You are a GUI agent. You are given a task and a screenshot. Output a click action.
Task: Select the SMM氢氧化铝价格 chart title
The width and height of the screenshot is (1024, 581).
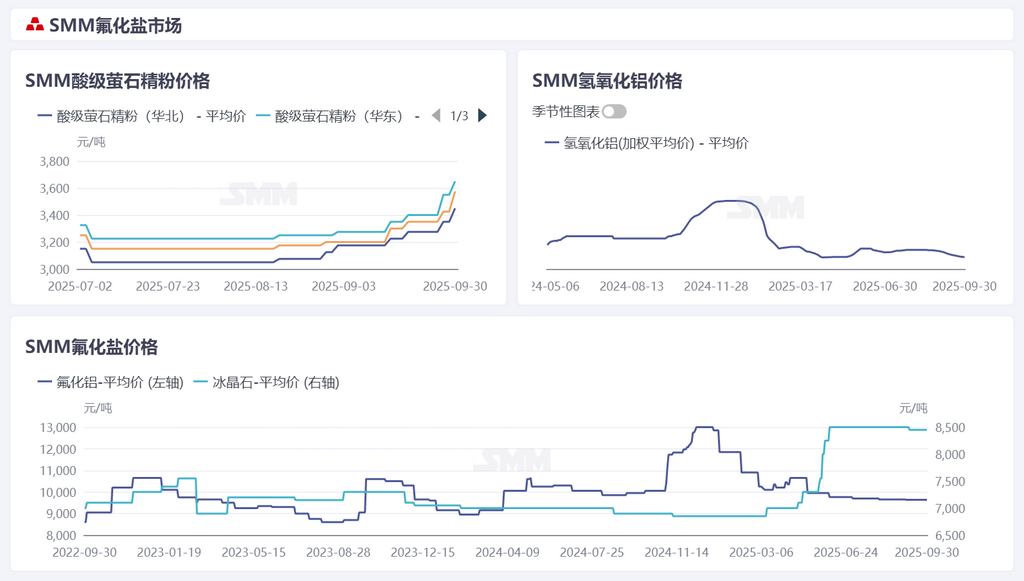click(x=607, y=81)
